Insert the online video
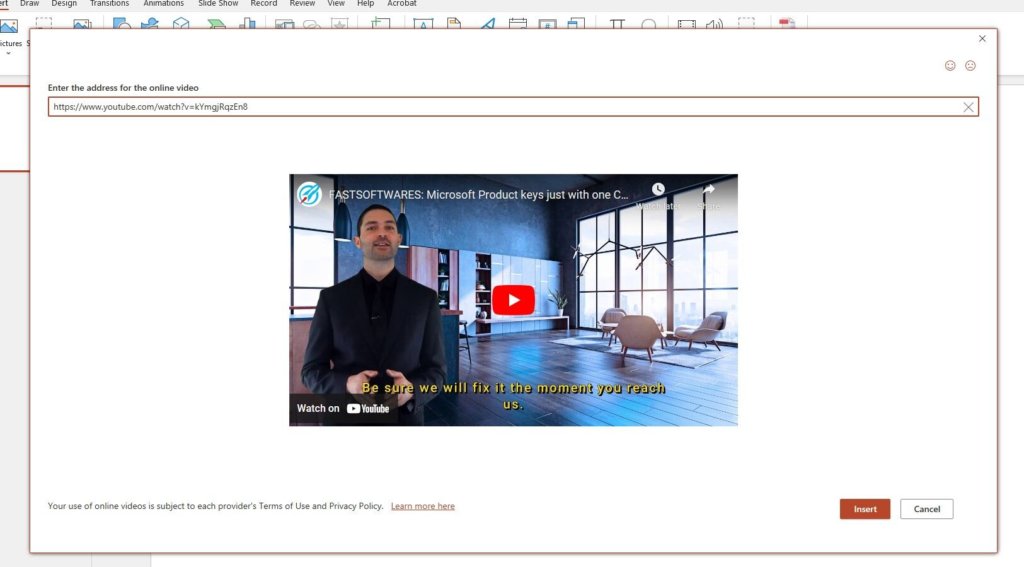Screen dimensions: 1024x567 (x=865, y=509)
